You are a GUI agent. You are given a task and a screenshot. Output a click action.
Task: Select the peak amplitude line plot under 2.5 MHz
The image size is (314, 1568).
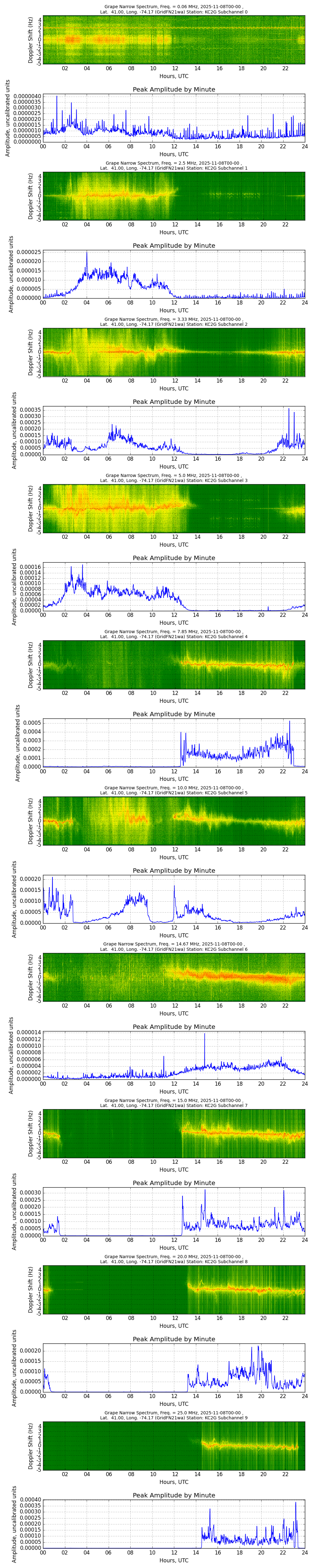tap(174, 274)
